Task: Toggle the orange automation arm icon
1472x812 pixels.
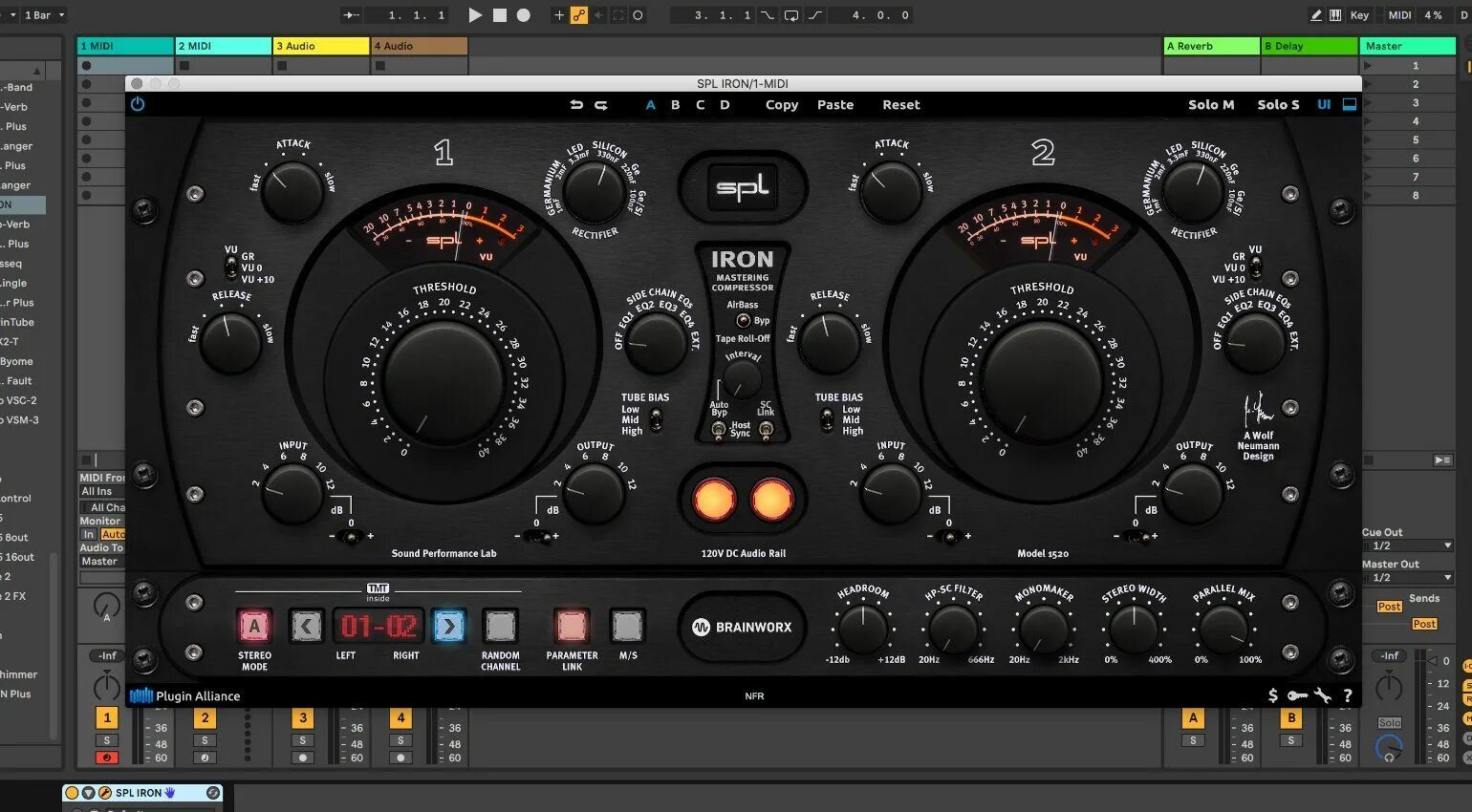Action: (x=579, y=15)
